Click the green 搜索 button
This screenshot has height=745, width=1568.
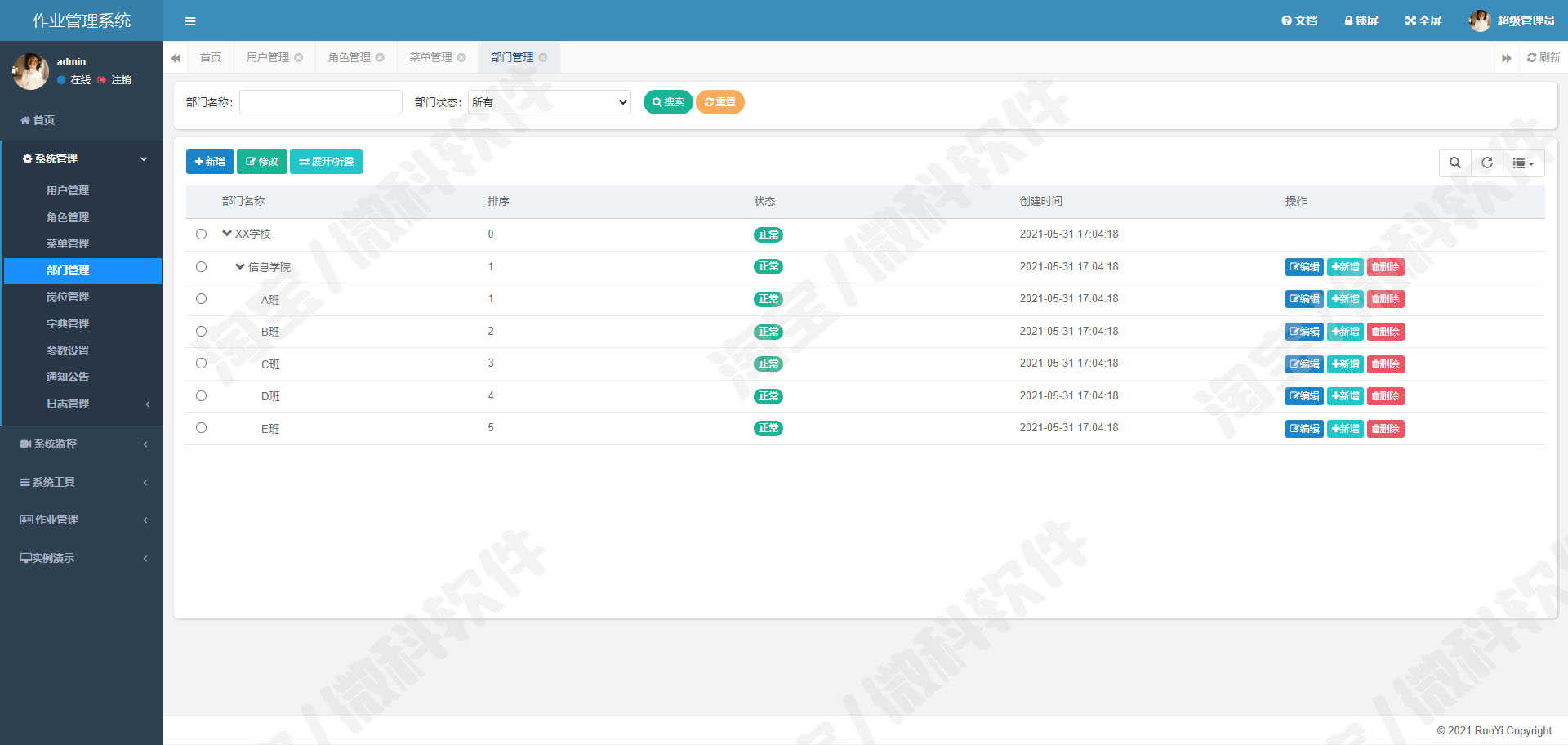click(668, 102)
